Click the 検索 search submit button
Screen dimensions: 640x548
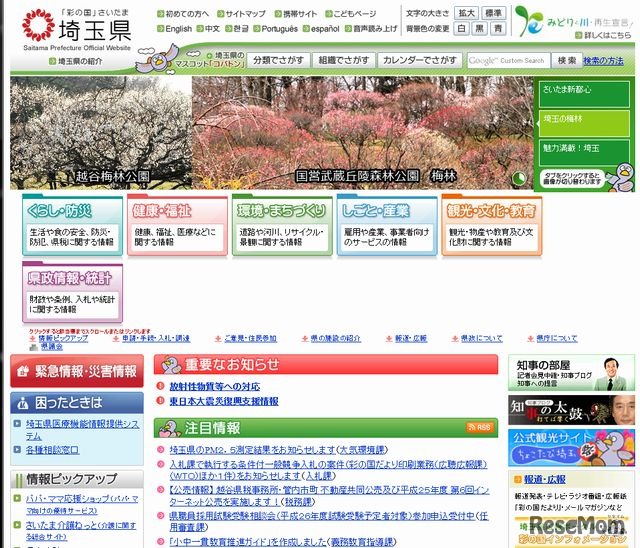click(567, 60)
